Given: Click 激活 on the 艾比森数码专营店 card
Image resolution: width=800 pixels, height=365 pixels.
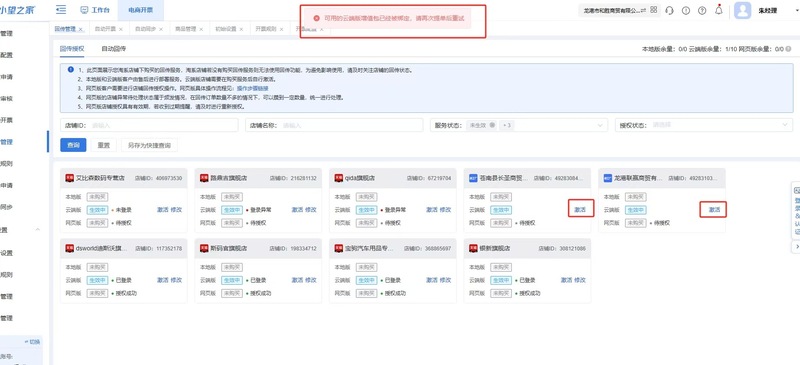Looking at the screenshot, I should pos(162,210).
